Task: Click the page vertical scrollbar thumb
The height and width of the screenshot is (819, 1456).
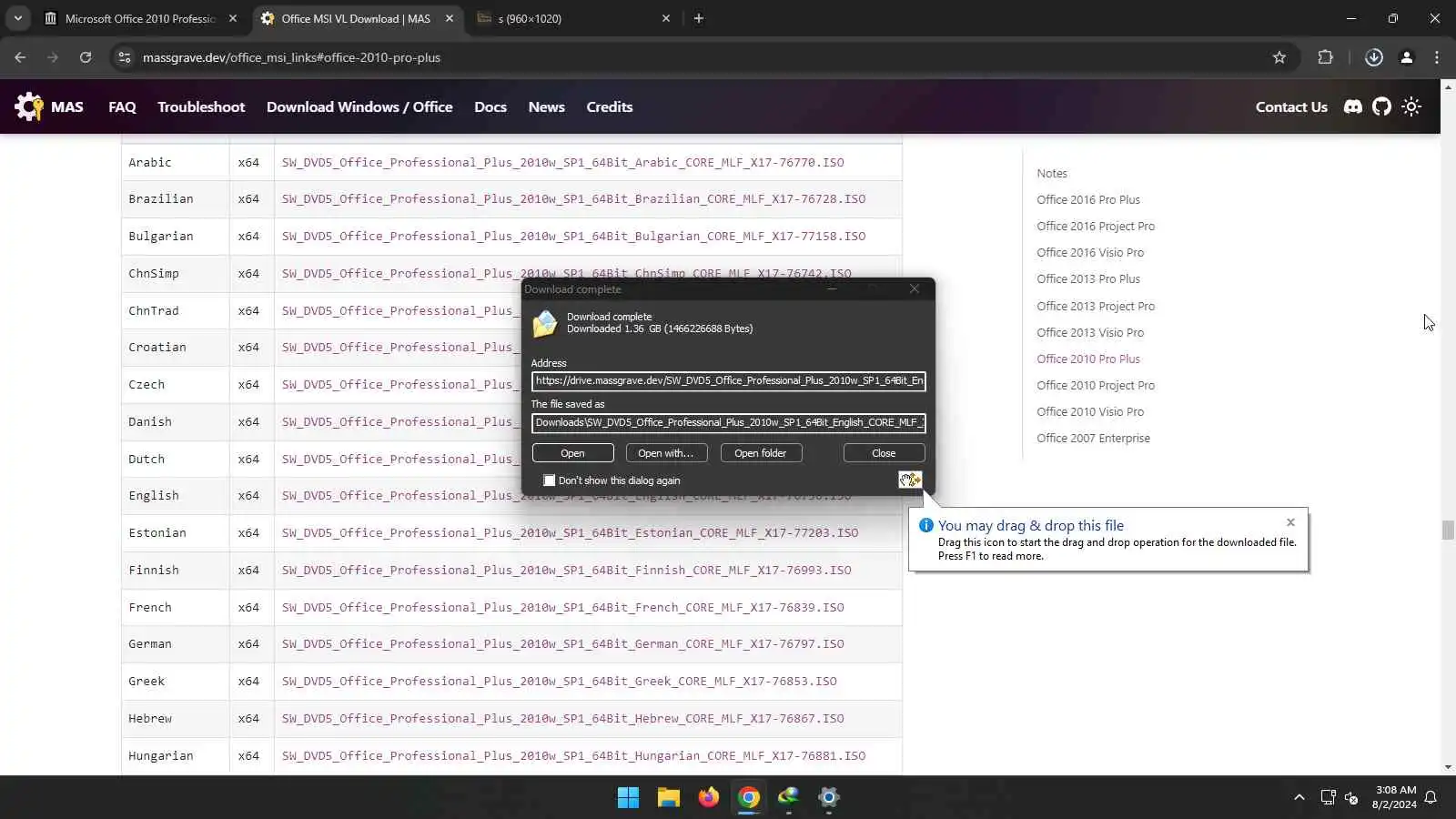Action: (x=1448, y=530)
